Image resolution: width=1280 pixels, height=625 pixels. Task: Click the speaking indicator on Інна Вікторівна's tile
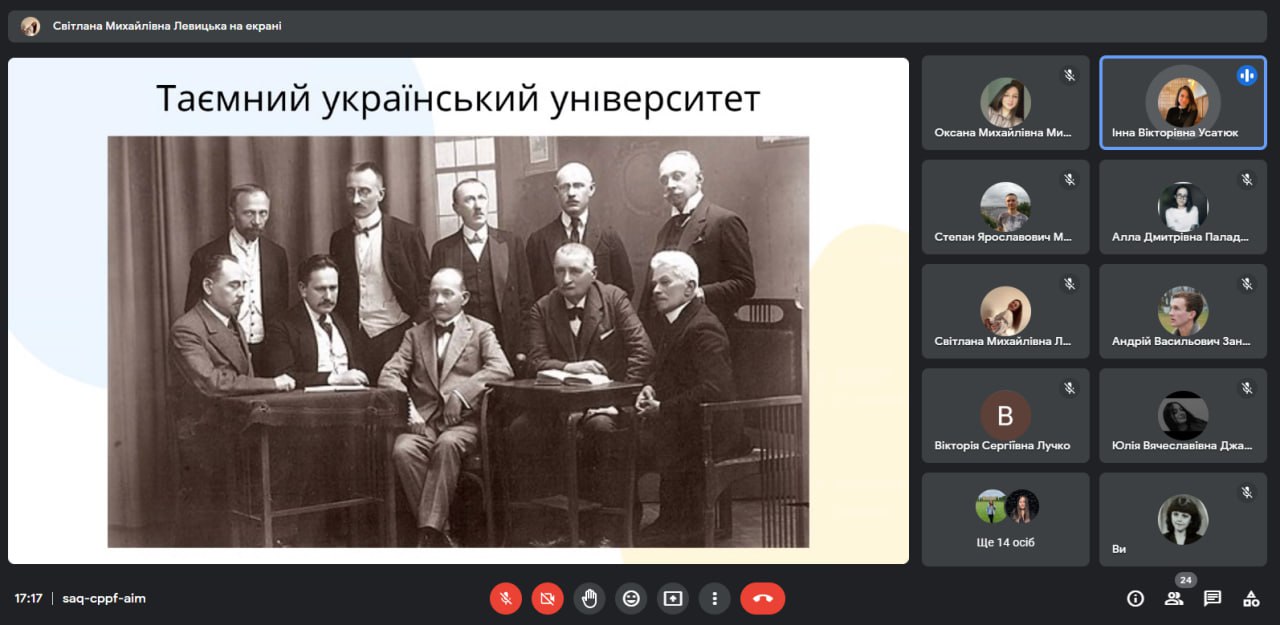tap(1246, 75)
